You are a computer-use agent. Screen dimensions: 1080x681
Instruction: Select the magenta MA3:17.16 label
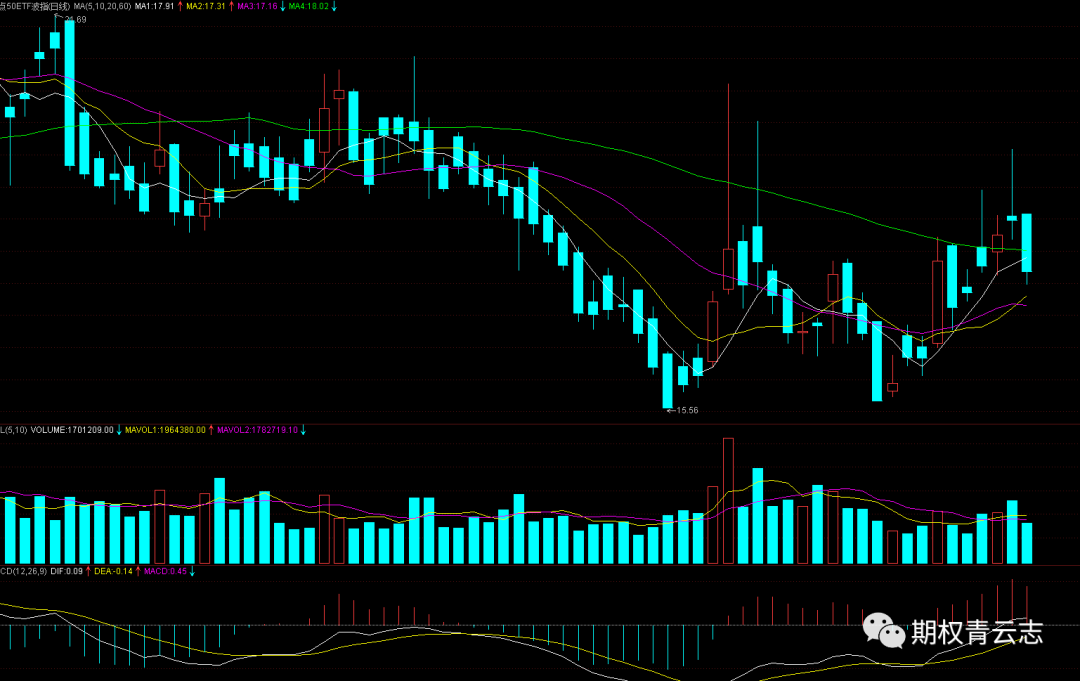258,6
